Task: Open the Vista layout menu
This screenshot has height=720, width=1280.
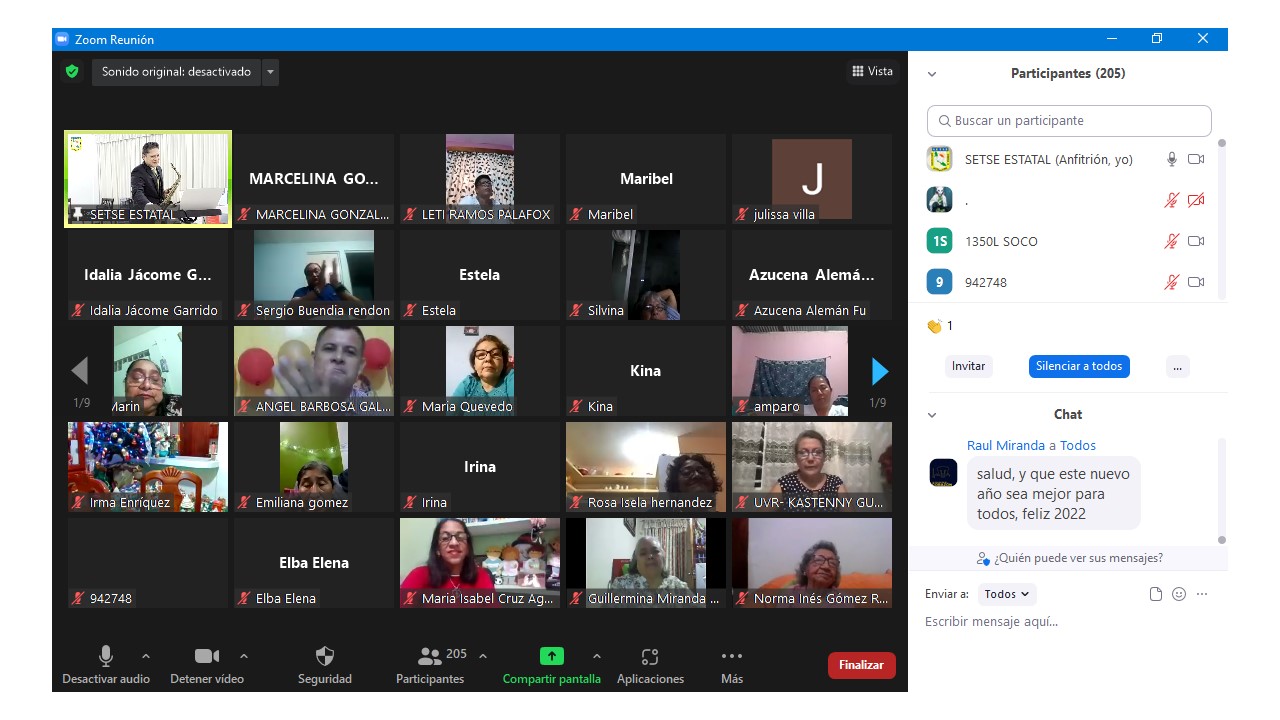Action: point(872,71)
